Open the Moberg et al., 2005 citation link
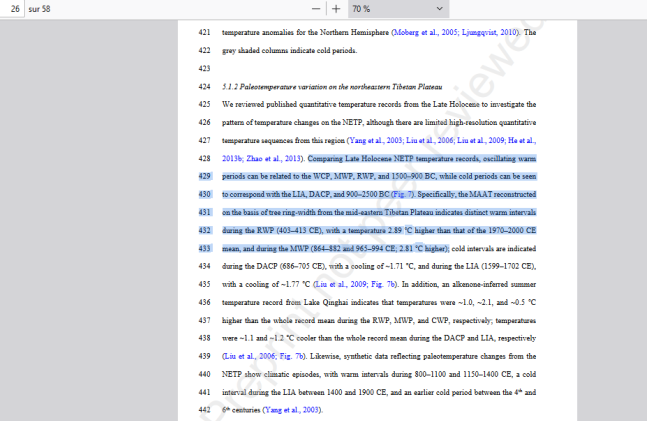The image size is (647, 421). 425,32
